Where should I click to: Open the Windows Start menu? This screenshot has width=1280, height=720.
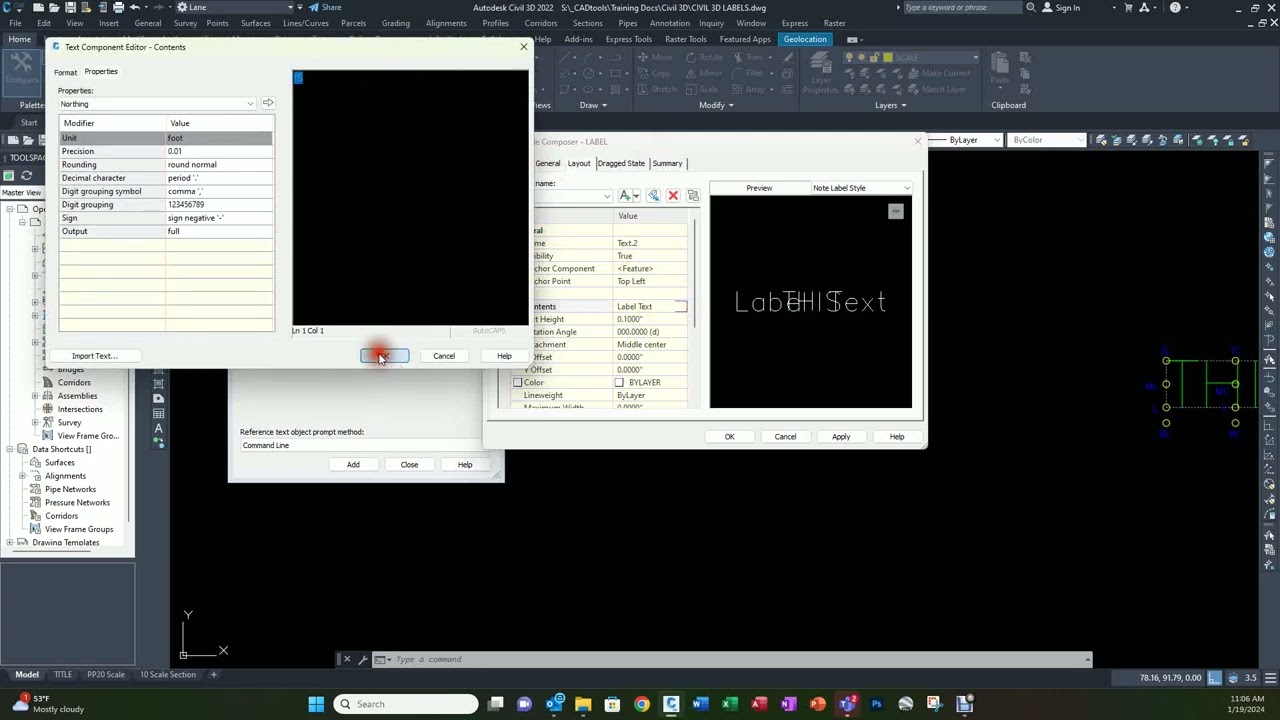pyautogui.click(x=316, y=704)
